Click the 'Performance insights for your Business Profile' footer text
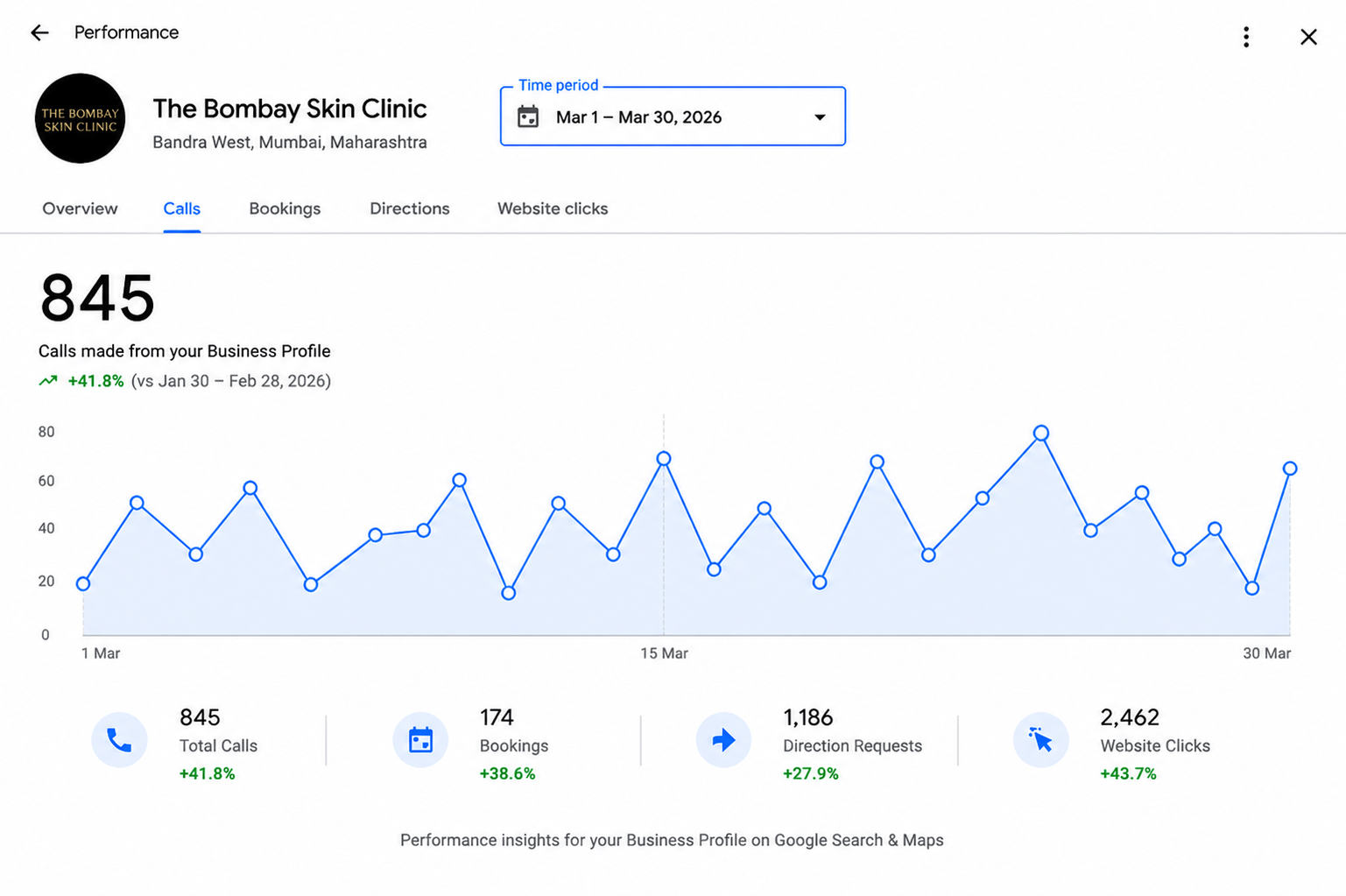Image resolution: width=1346 pixels, height=896 pixels. [672, 840]
